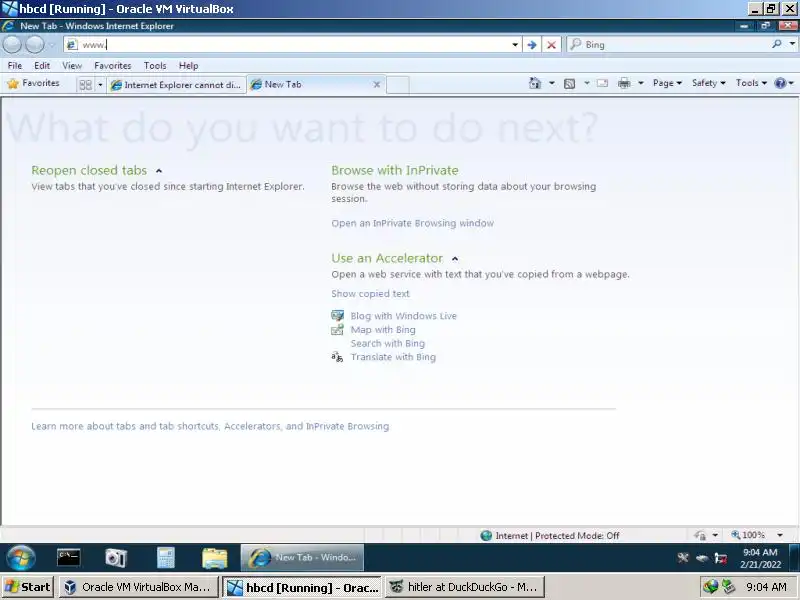Expand the address bar history dropdown
The image size is (800, 600).
pyautogui.click(x=515, y=45)
